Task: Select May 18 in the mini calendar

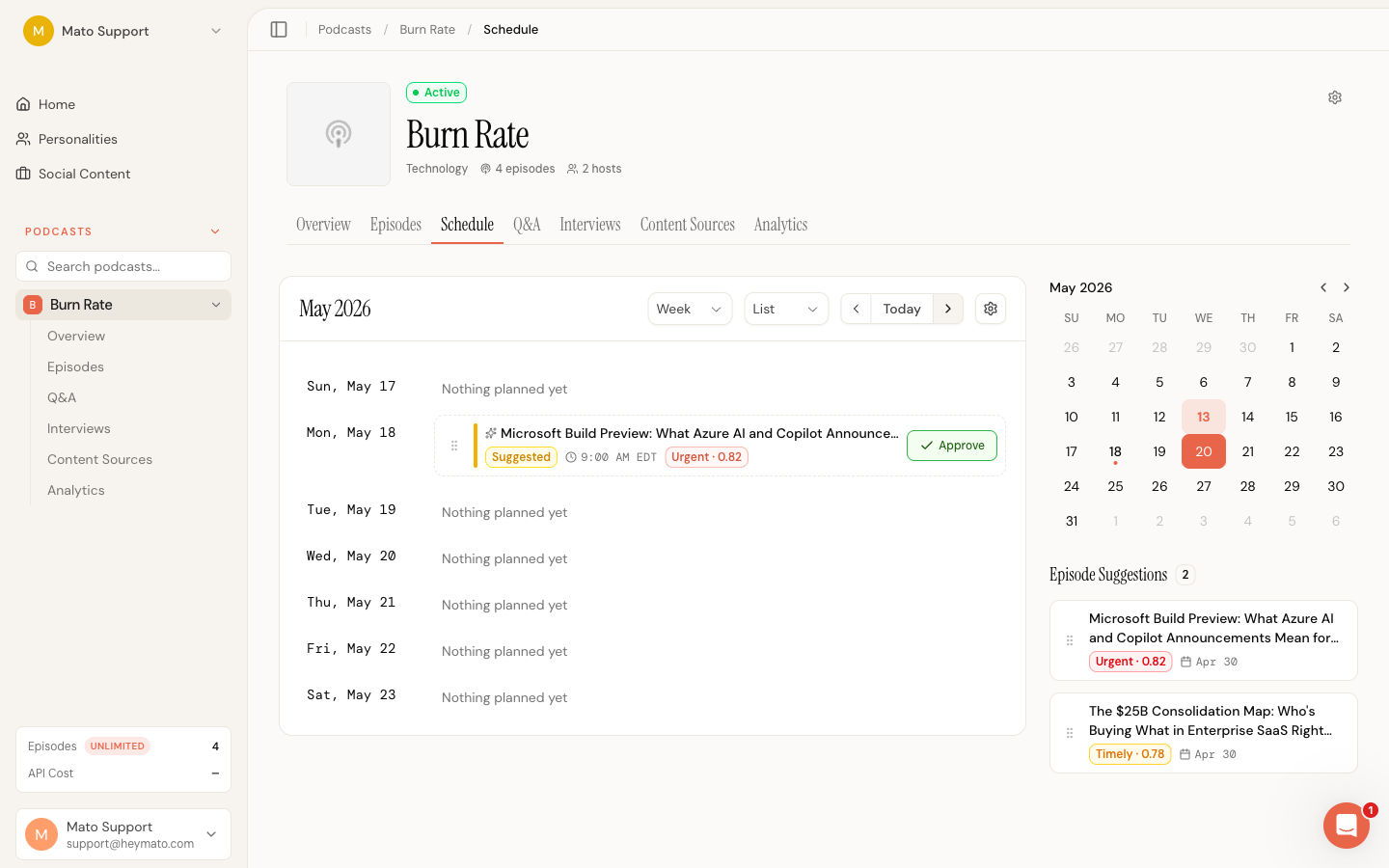Action: (x=1115, y=451)
